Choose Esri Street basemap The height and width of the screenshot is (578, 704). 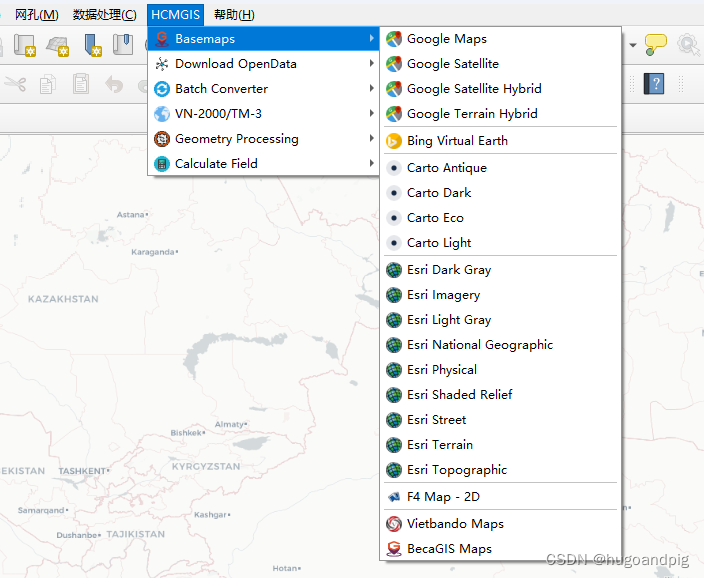point(500,420)
